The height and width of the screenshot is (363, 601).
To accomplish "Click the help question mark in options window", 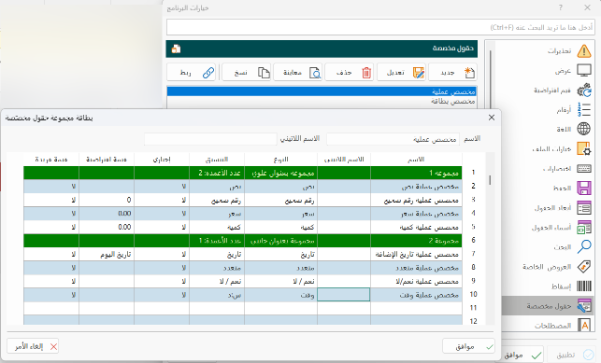I will [x=561, y=8].
